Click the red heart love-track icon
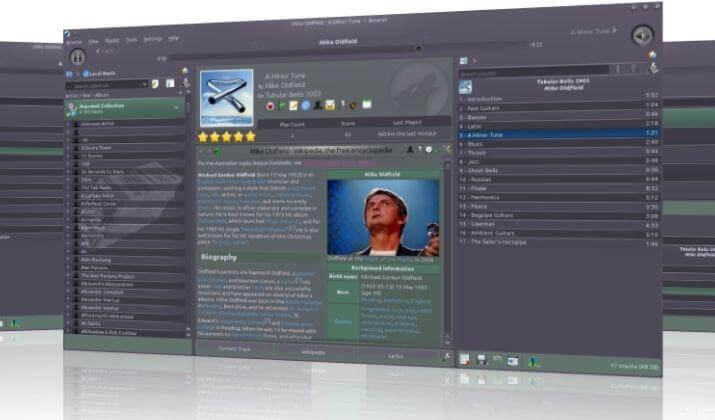 point(270,106)
